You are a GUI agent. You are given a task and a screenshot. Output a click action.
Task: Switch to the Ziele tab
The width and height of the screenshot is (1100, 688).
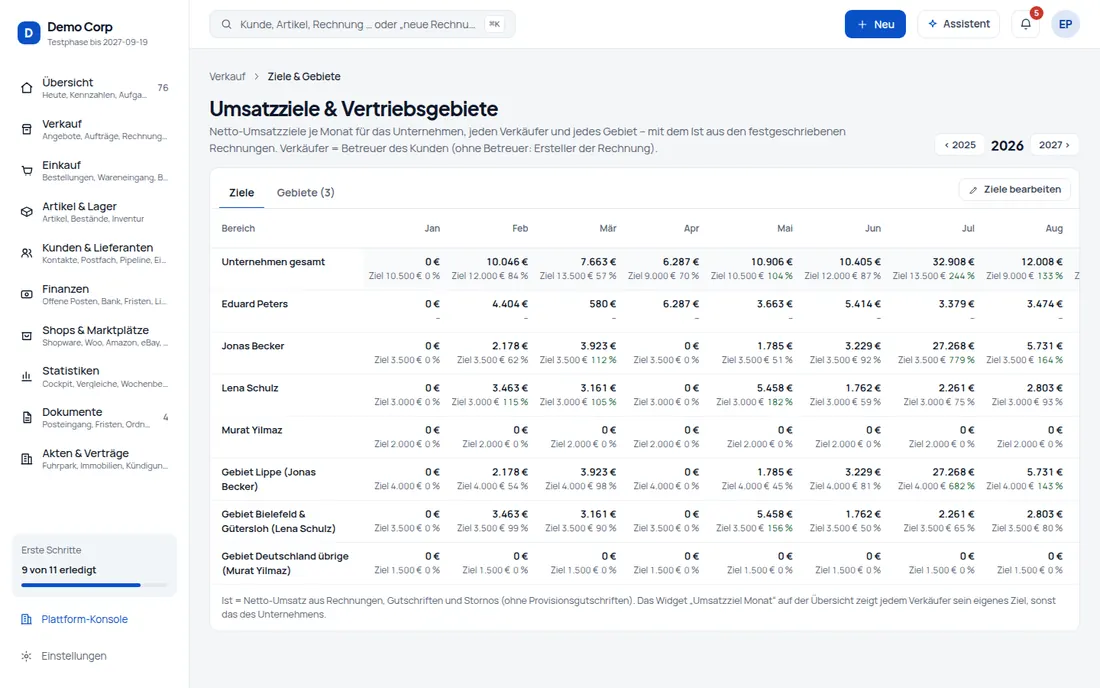pyautogui.click(x=241, y=193)
